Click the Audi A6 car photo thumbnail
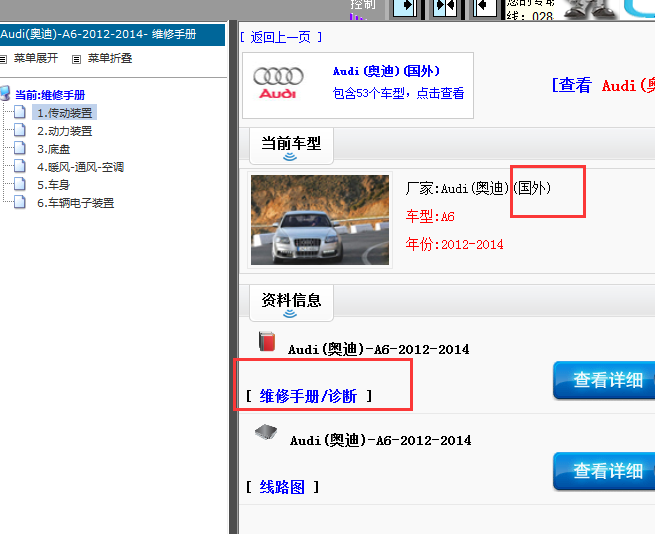The height and width of the screenshot is (534, 655). click(320, 220)
